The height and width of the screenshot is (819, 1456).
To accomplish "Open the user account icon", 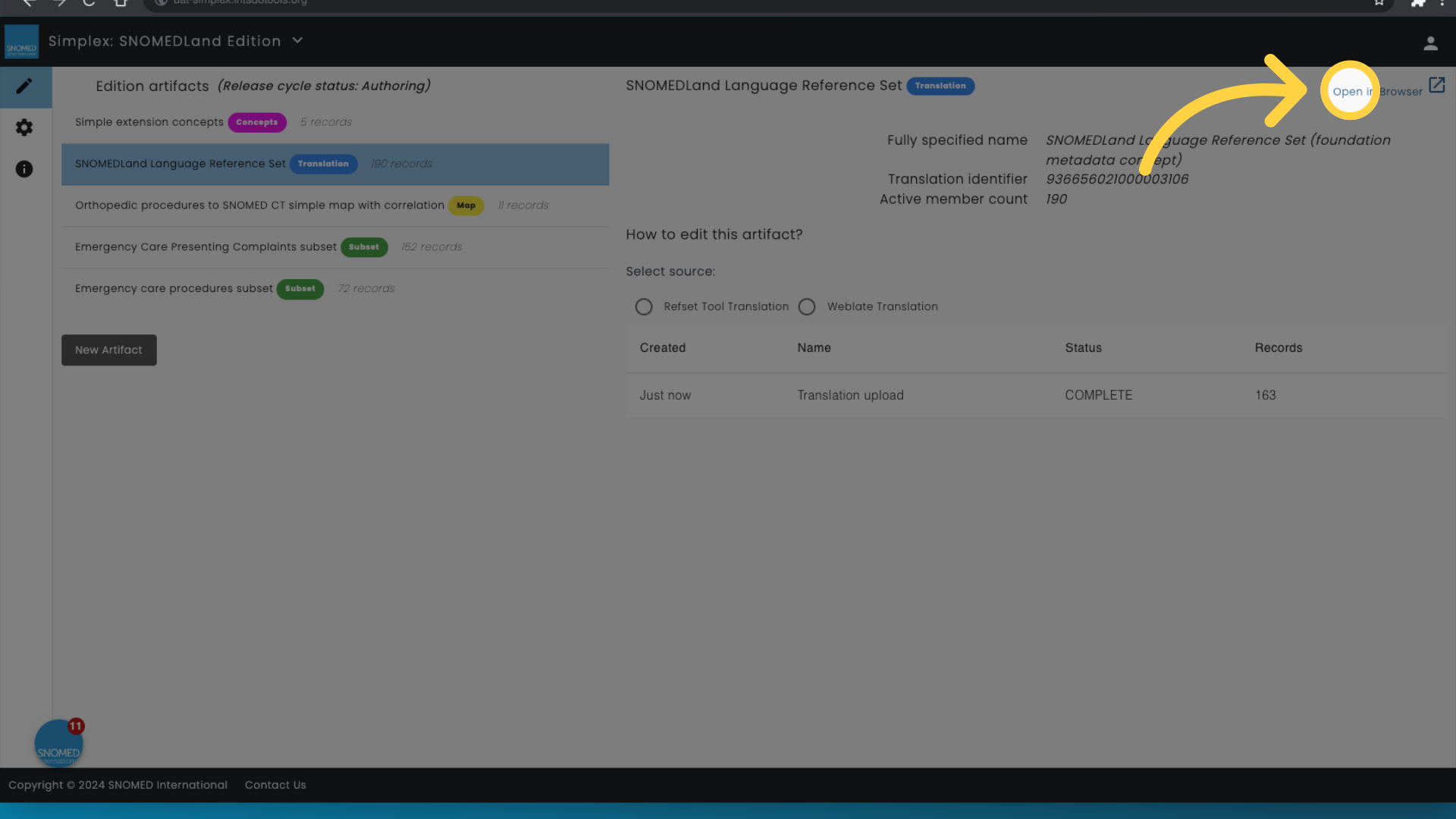I will pyautogui.click(x=1430, y=43).
